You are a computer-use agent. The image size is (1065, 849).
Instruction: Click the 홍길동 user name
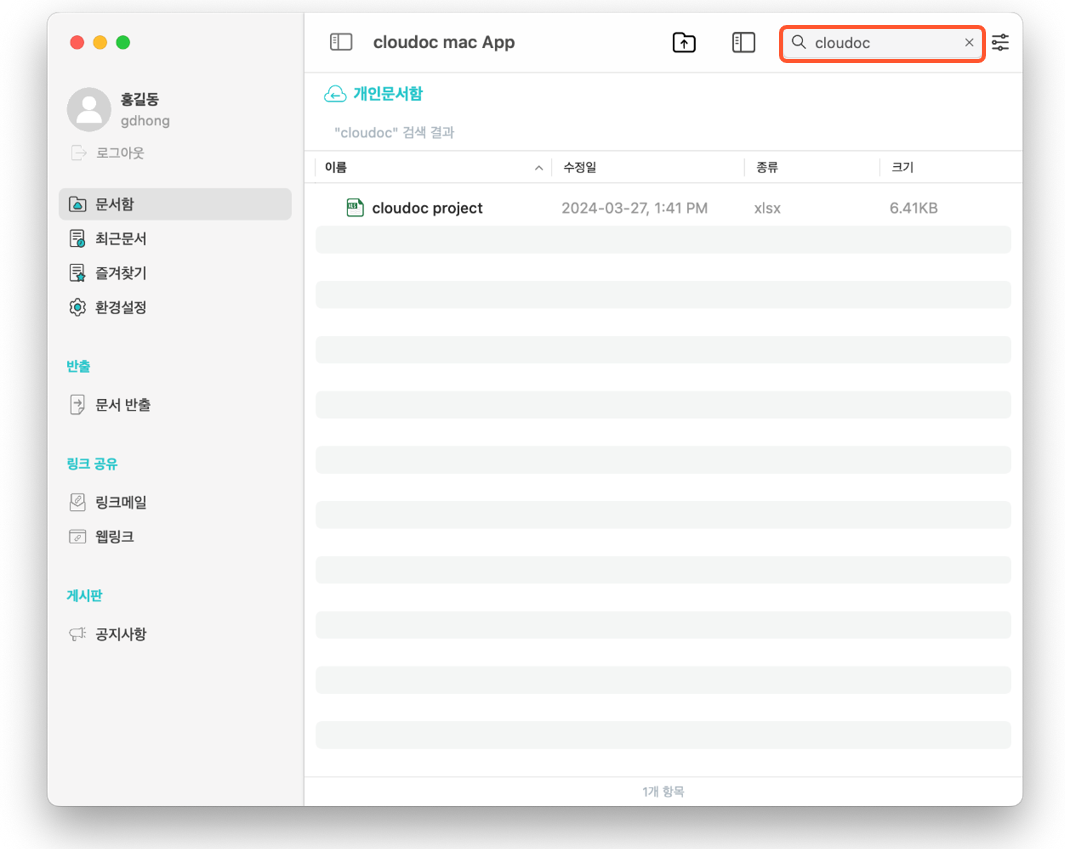pos(140,99)
